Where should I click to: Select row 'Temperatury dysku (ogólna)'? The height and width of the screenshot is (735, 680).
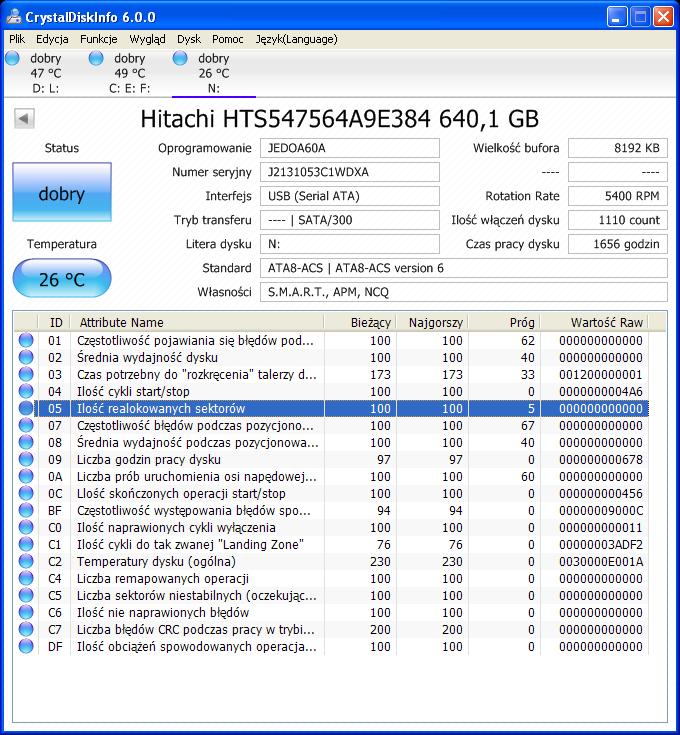[331, 561]
